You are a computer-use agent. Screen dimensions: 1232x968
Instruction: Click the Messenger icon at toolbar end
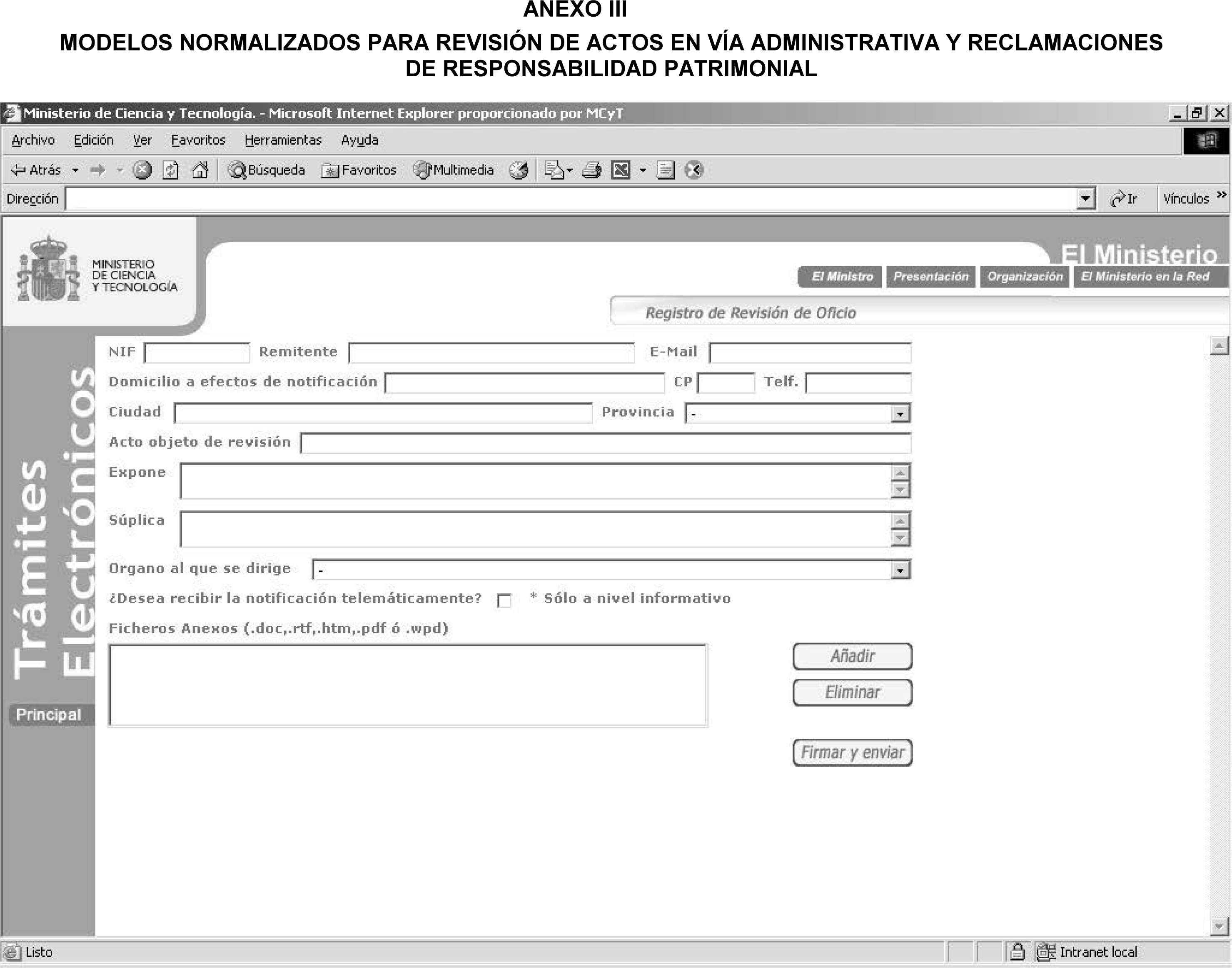pos(694,170)
